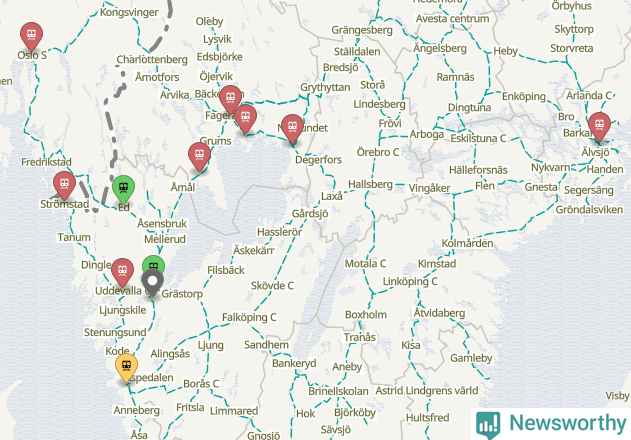The height and width of the screenshot is (440, 631).
Task: Select the red train marker near Degerfors
Action: (x=293, y=128)
